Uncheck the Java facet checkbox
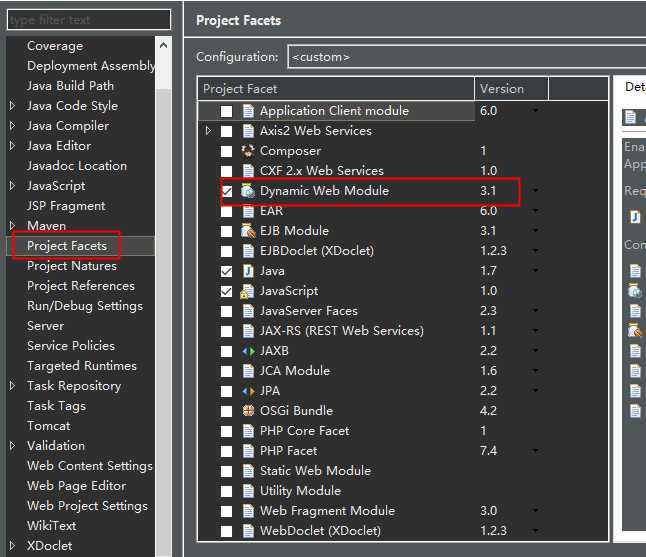Viewport: 646px width, 557px height. coord(226,271)
